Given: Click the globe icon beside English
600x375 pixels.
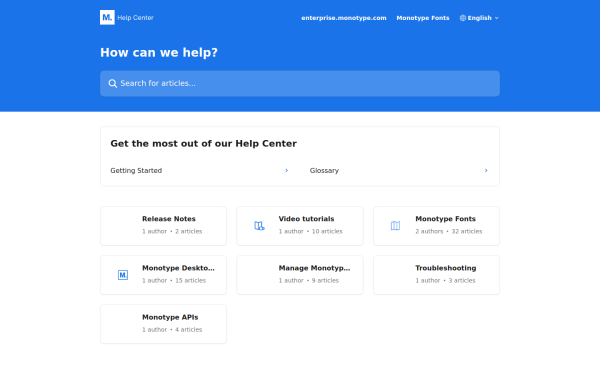Looking at the screenshot, I should click(x=463, y=18).
